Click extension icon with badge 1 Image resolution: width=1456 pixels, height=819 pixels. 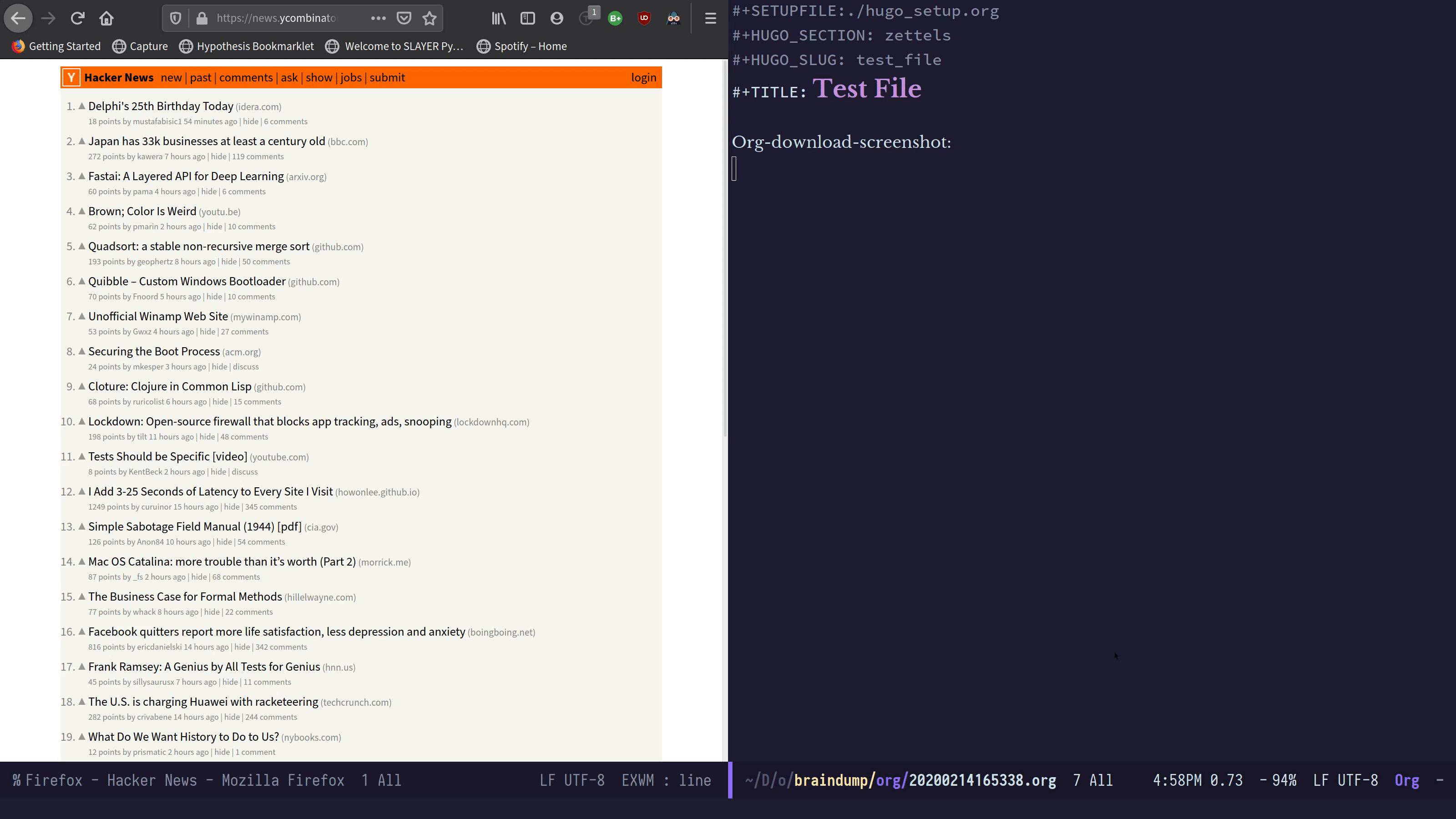[x=588, y=17]
